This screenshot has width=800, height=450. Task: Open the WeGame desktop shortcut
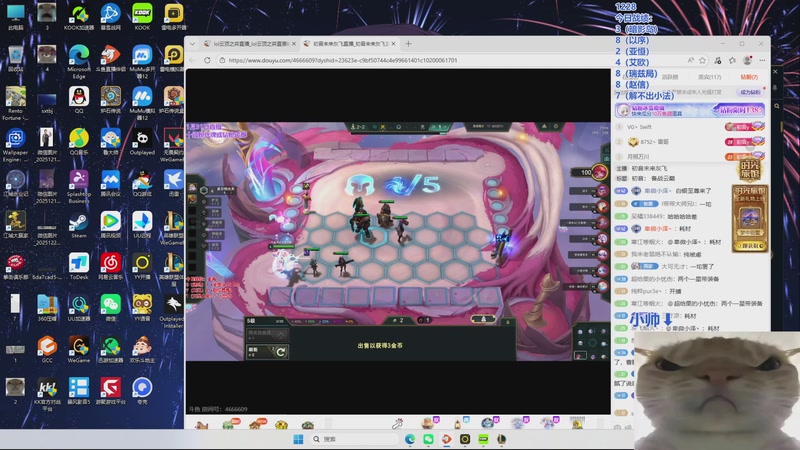(x=79, y=349)
